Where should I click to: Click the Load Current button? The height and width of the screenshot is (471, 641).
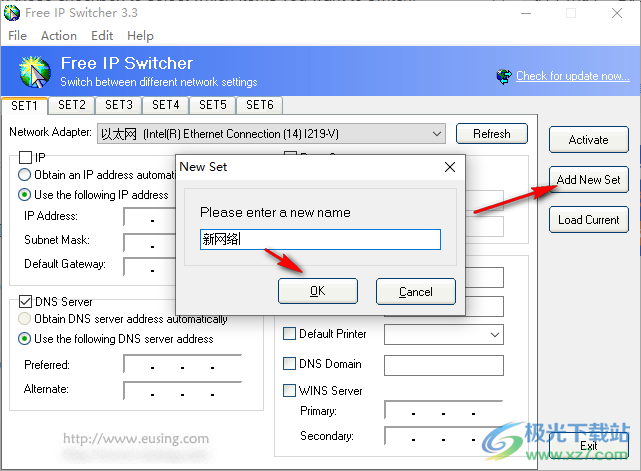(x=589, y=220)
